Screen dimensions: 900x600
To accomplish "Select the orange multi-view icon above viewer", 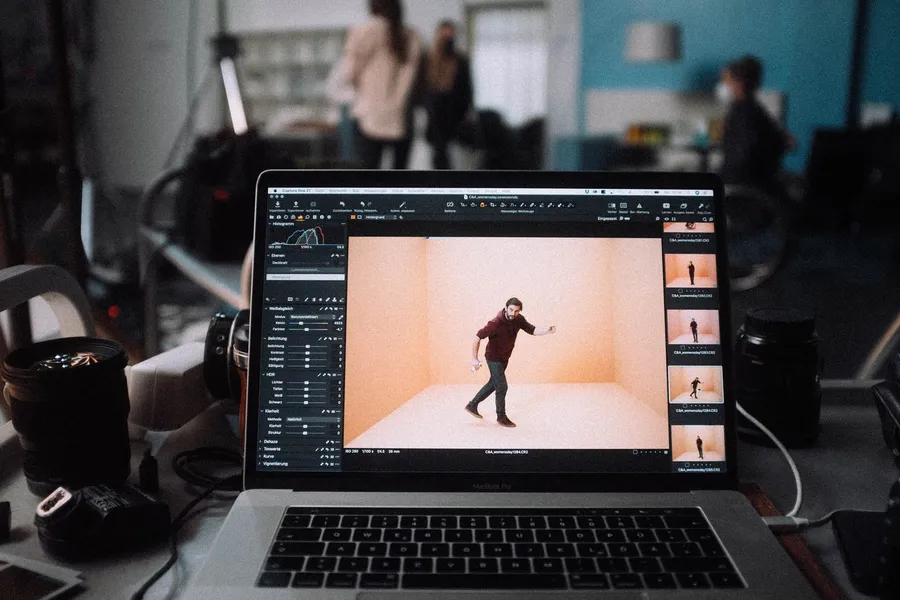I will tap(353, 217).
